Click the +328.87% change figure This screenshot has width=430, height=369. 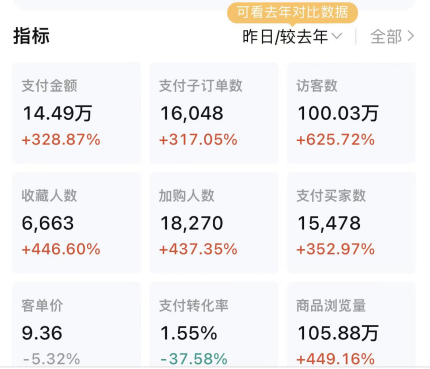(x=61, y=140)
